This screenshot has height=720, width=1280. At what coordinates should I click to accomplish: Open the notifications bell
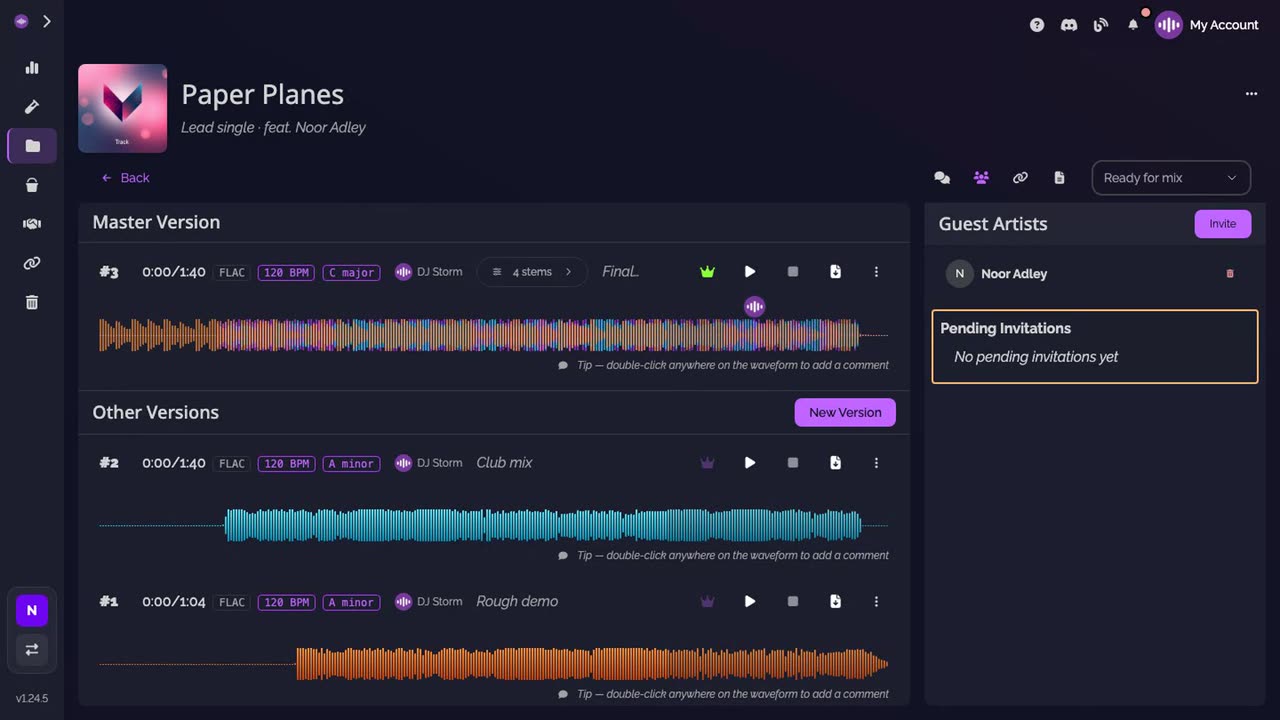1133,25
